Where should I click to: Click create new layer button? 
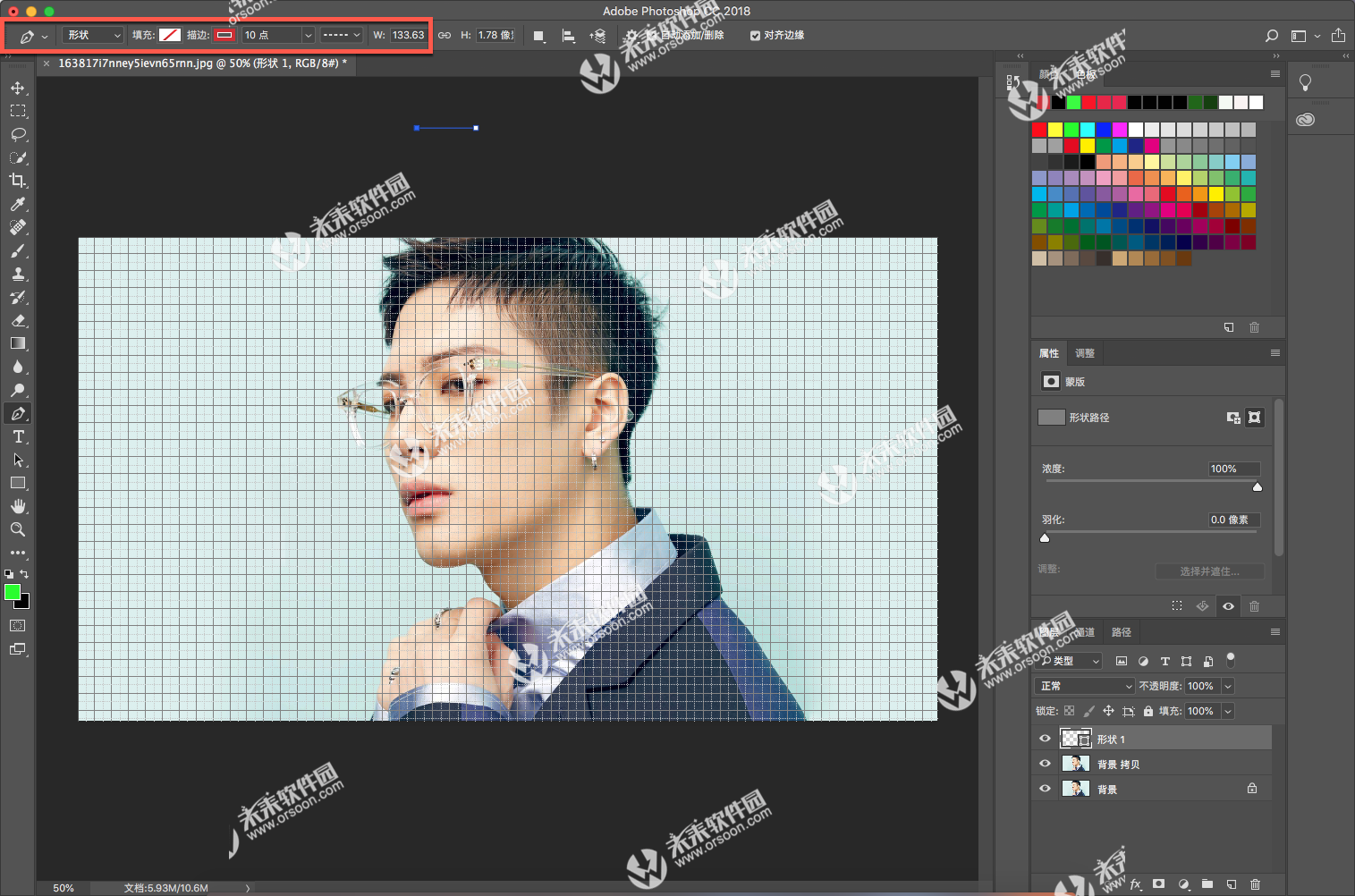1232,884
